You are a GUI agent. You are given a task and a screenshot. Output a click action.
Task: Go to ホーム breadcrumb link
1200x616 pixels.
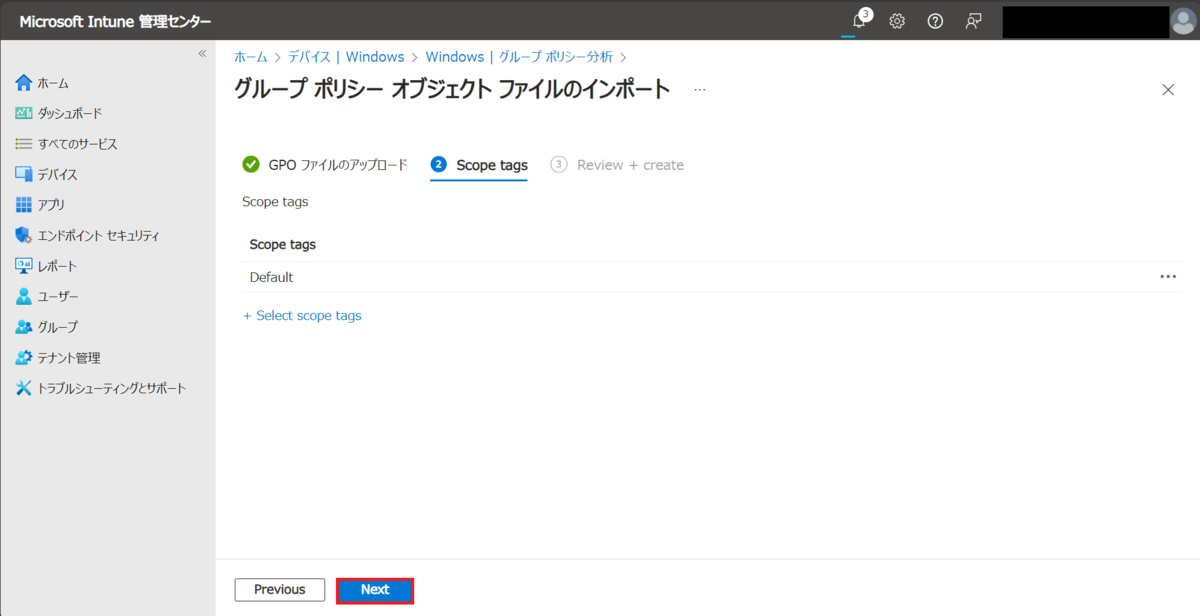(x=250, y=57)
